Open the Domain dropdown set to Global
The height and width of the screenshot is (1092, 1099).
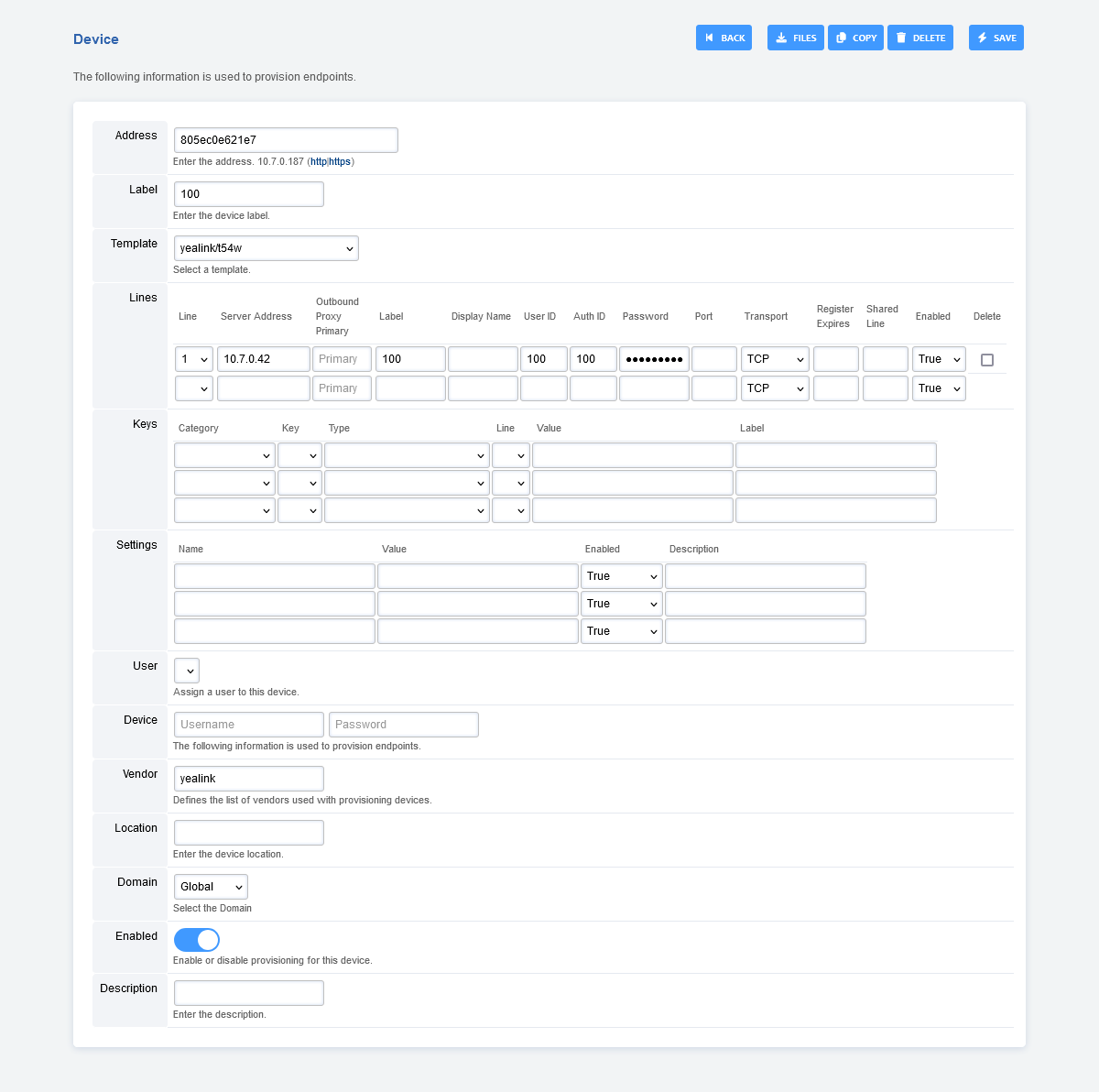tap(211, 887)
